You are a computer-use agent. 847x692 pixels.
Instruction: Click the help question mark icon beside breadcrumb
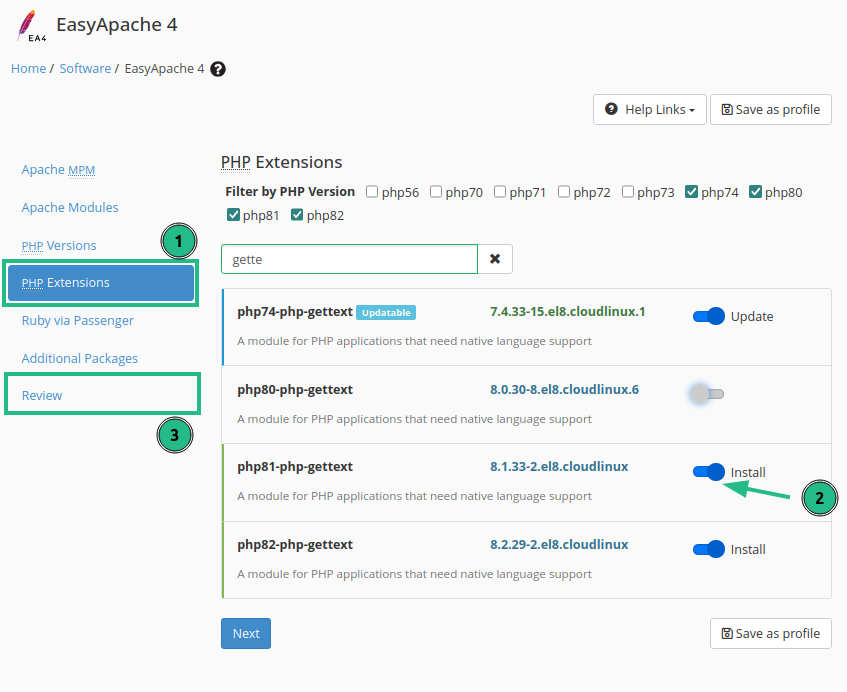(x=218, y=69)
